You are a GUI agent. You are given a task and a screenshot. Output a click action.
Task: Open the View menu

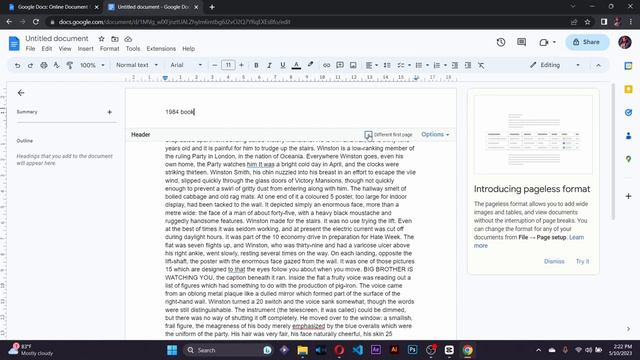64,49
